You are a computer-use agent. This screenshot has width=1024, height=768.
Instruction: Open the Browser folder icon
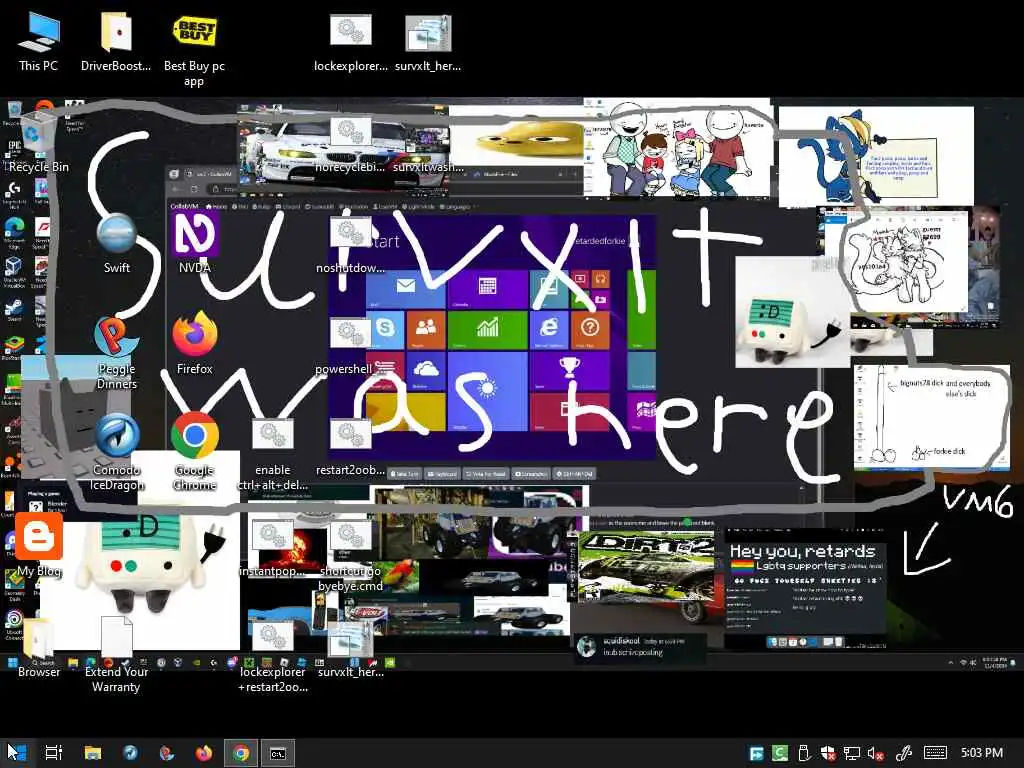(x=39, y=650)
